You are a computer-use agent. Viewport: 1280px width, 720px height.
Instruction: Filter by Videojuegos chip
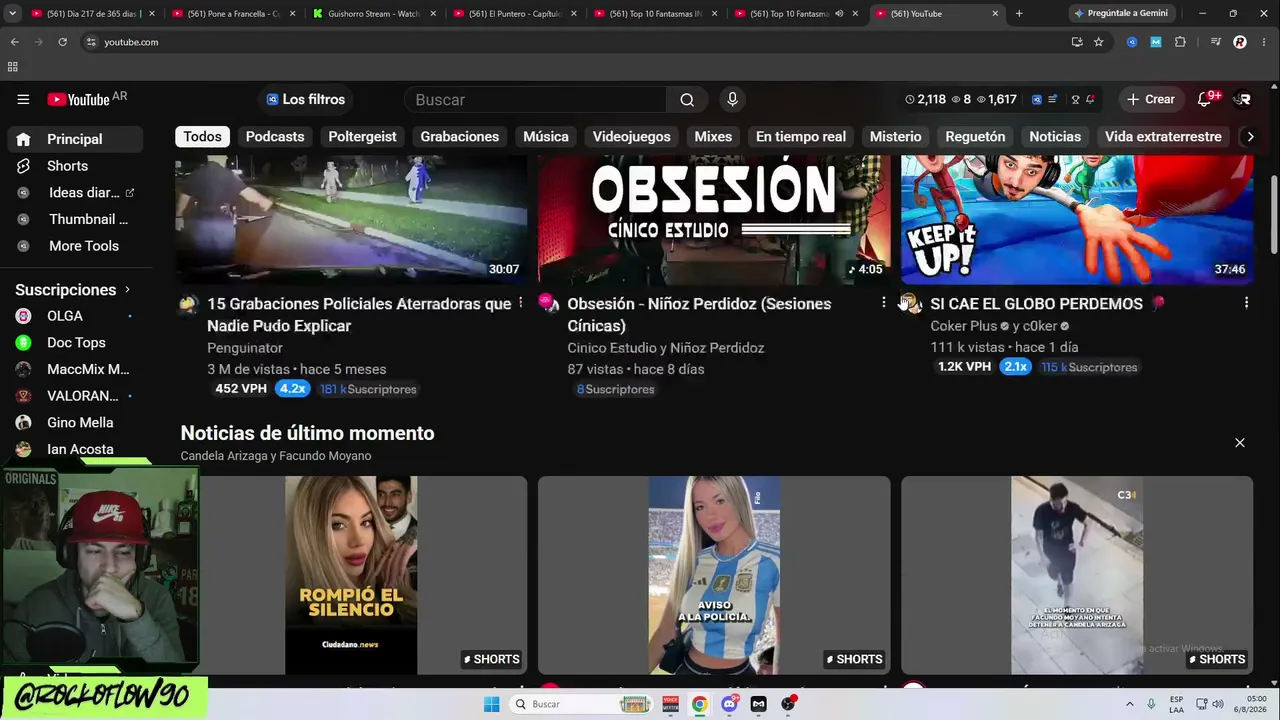pyautogui.click(x=631, y=136)
